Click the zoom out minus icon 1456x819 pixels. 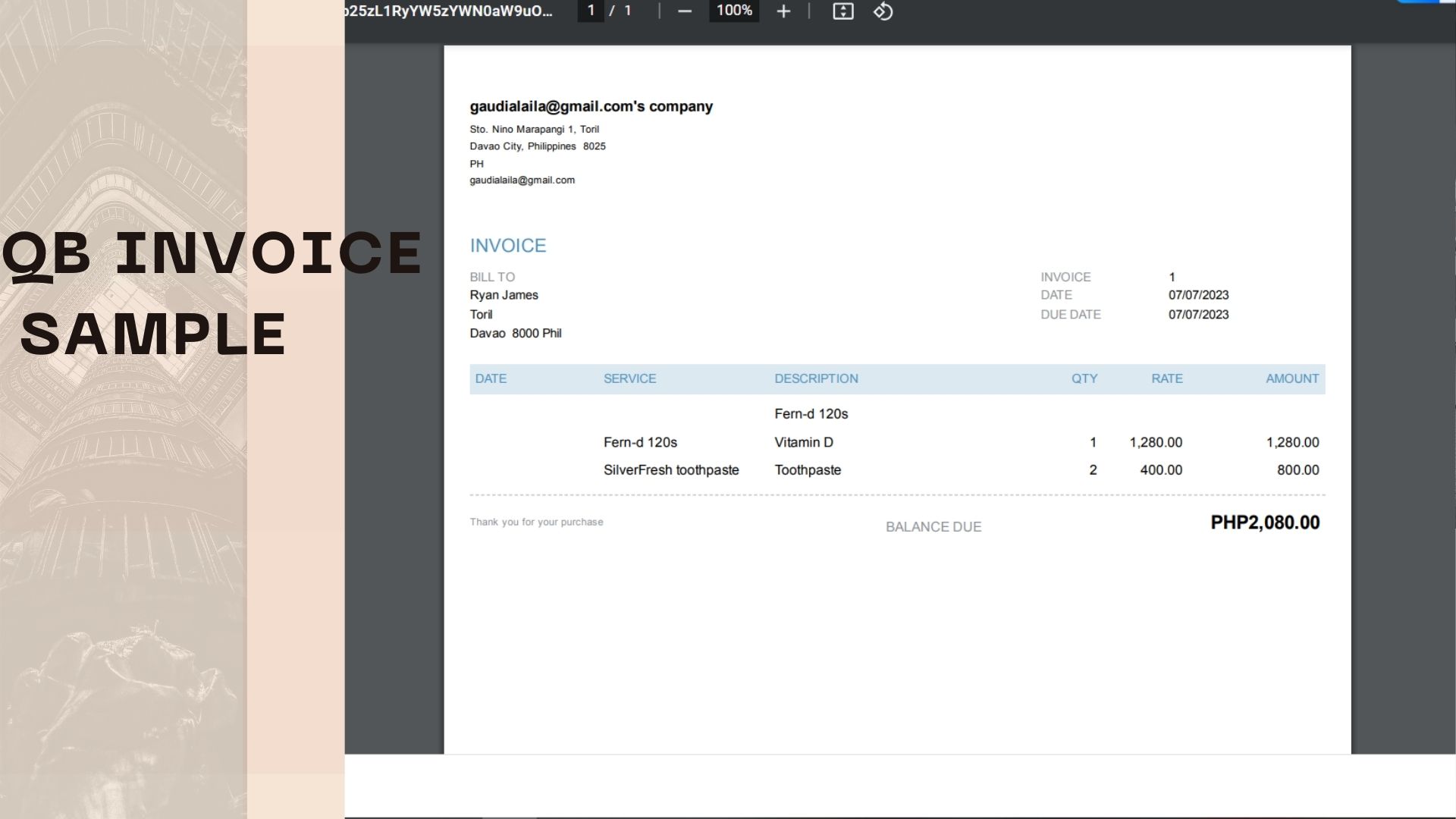[684, 11]
